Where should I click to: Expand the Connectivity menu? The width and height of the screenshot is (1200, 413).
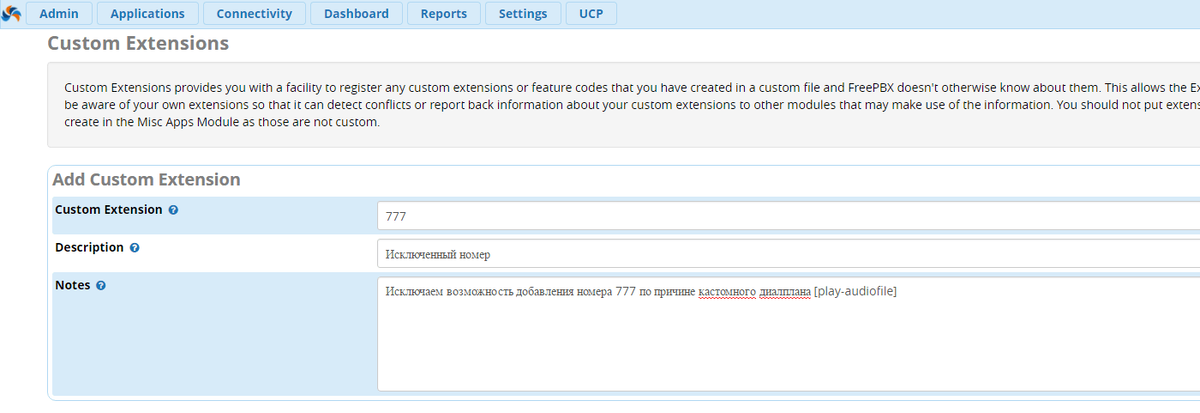(254, 14)
